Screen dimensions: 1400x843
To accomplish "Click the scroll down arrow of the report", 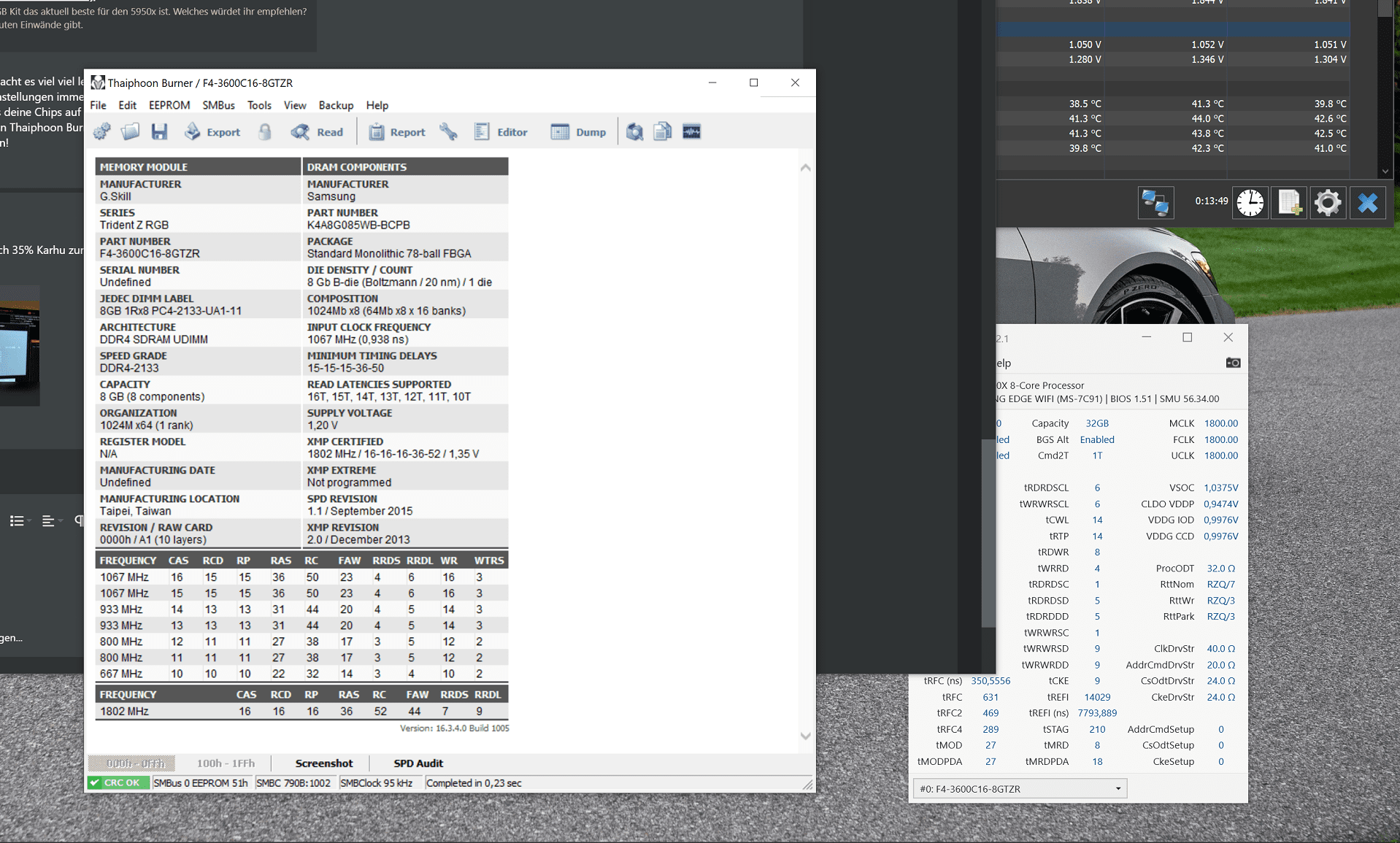I will pyautogui.click(x=805, y=736).
